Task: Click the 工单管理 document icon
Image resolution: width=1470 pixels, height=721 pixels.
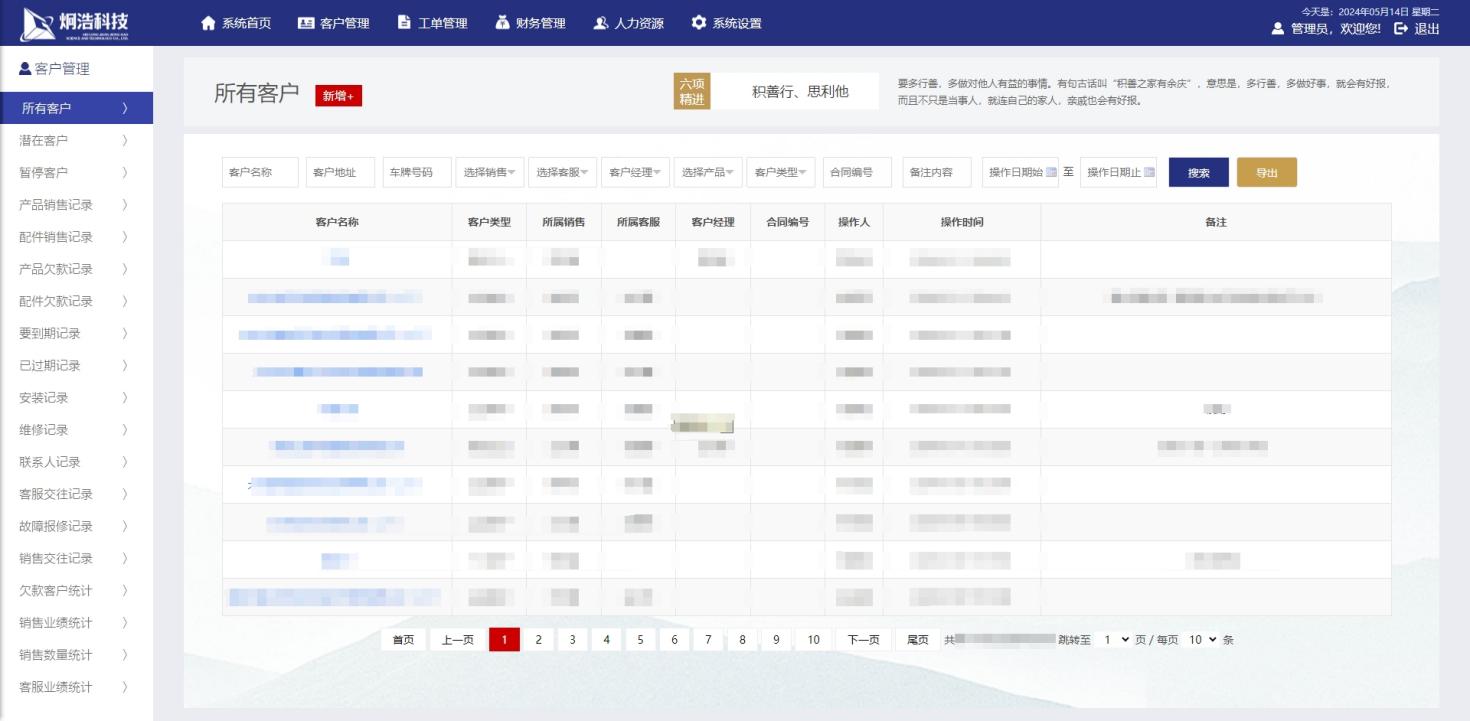Action: (404, 23)
